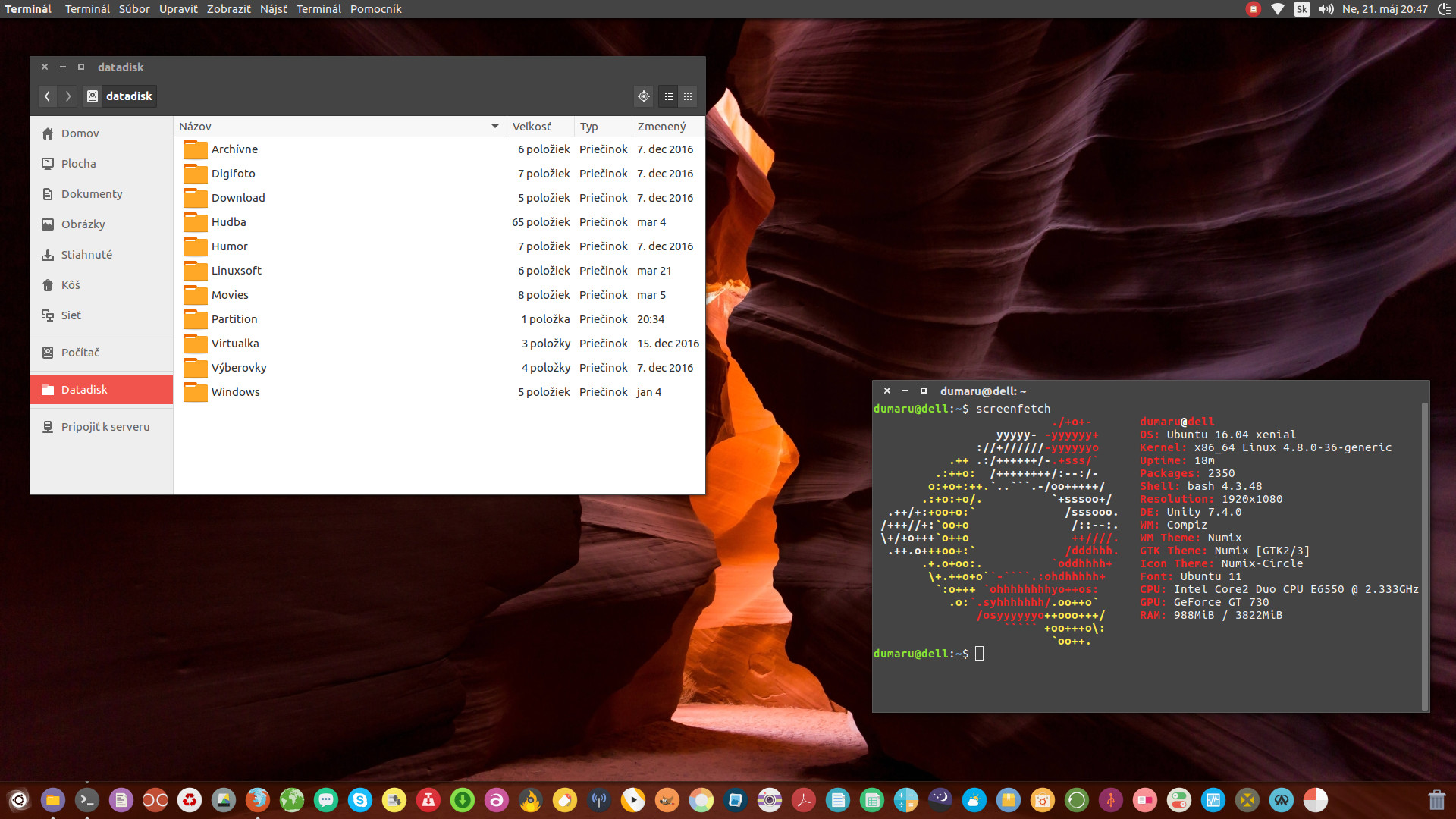Open the volume indicator in top panel
This screenshot has width=1456, height=819.
tap(1326, 9)
